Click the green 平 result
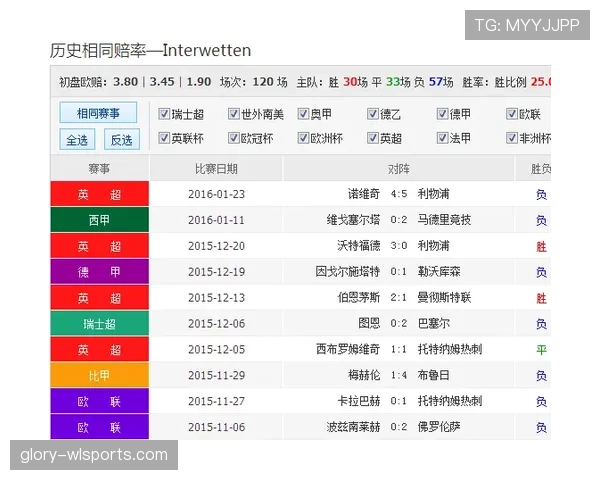The height and width of the screenshot is (480, 600). coord(541,349)
